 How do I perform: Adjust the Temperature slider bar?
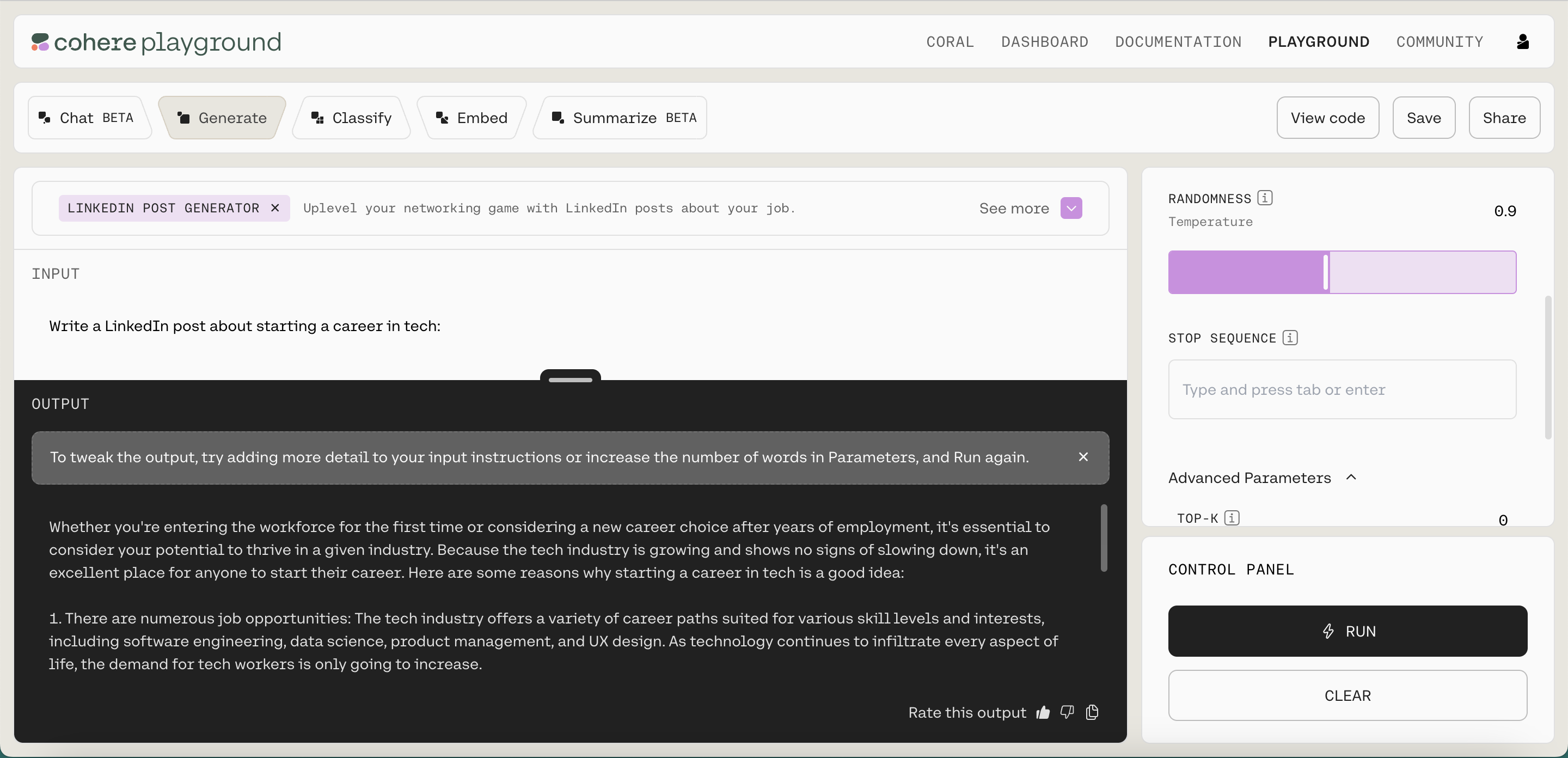click(x=1326, y=272)
